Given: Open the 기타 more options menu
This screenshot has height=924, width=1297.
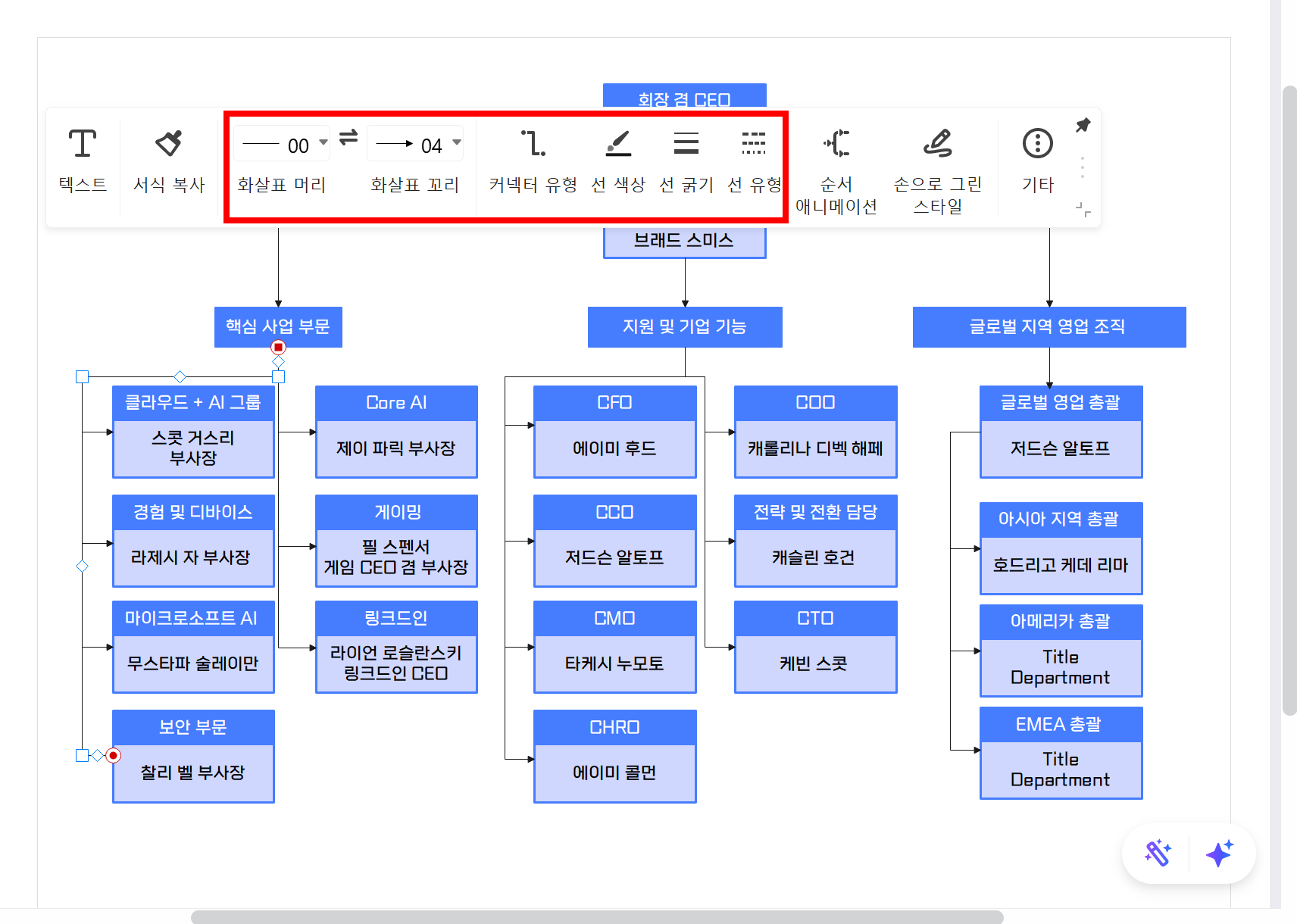Looking at the screenshot, I should (1038, 161).
